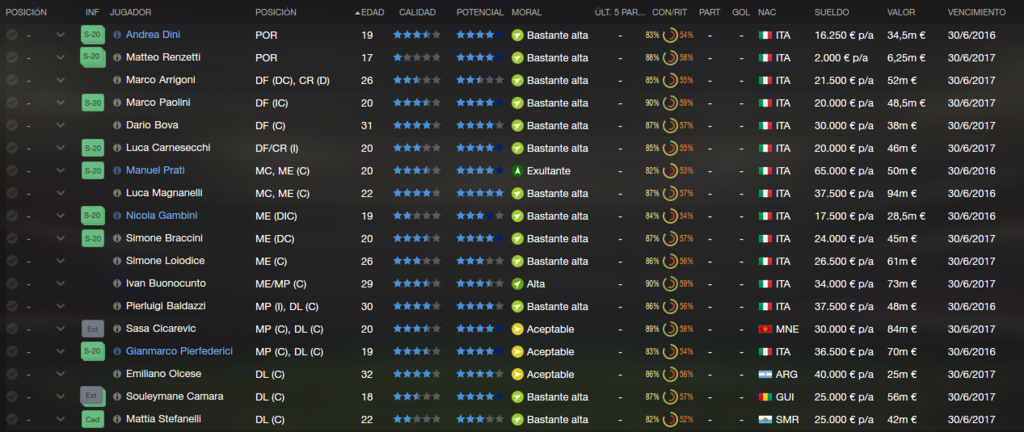Viewport: 1024px width, 432px height.
Task: Click the Guinea flag for Souleymane Camara
Action: [765, 397]
